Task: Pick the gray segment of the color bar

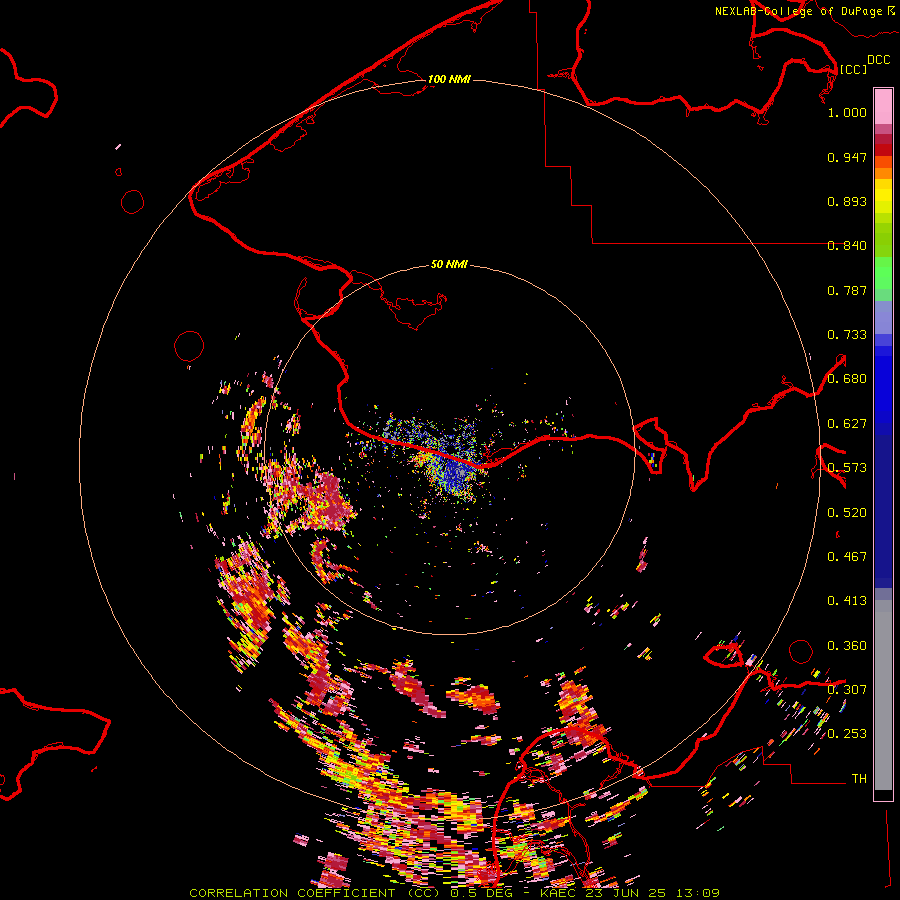Action: coord(883,695)
